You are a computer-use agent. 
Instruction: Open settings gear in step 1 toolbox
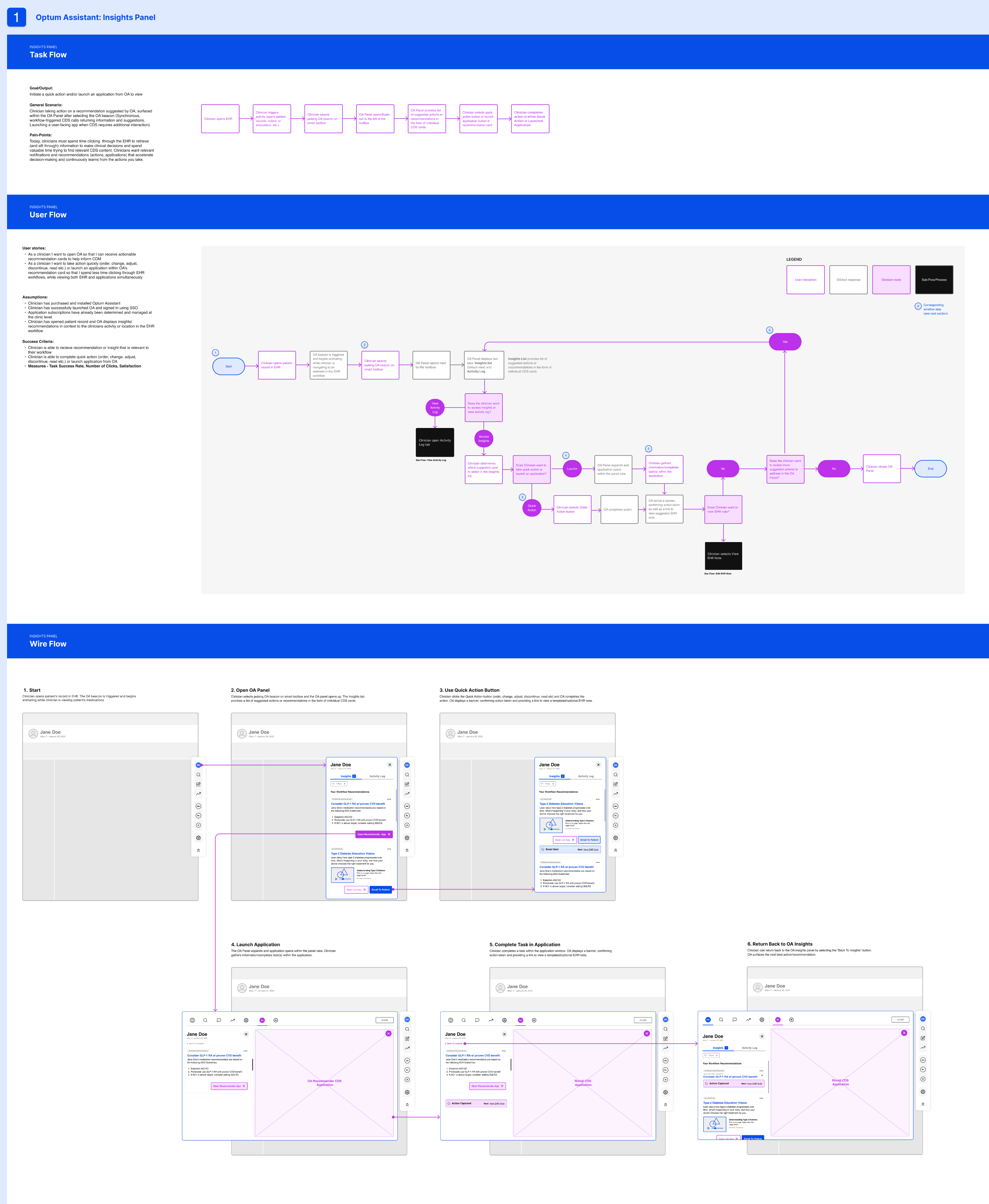coord(198,838)
